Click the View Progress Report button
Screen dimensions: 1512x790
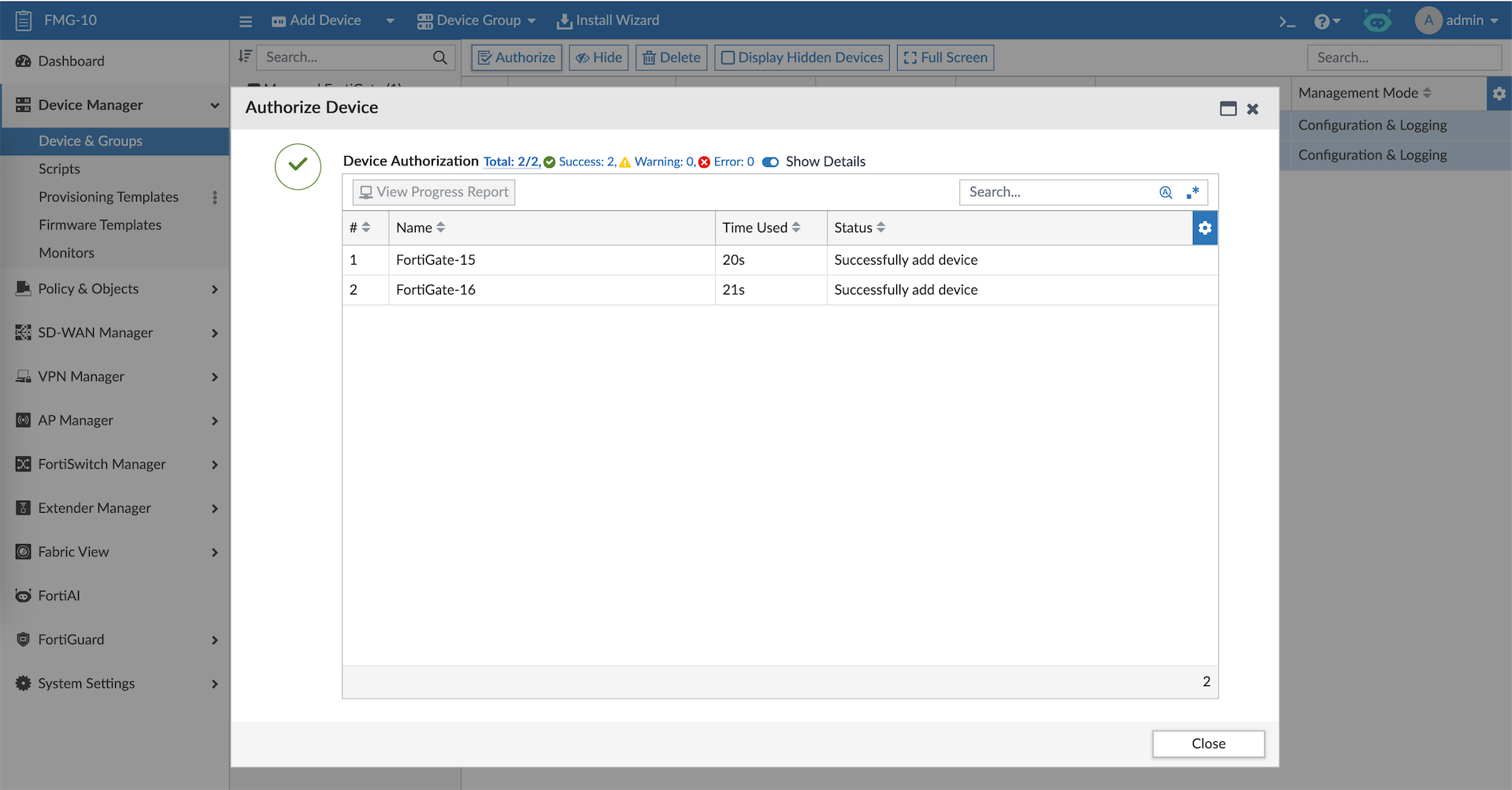(434, 192)
